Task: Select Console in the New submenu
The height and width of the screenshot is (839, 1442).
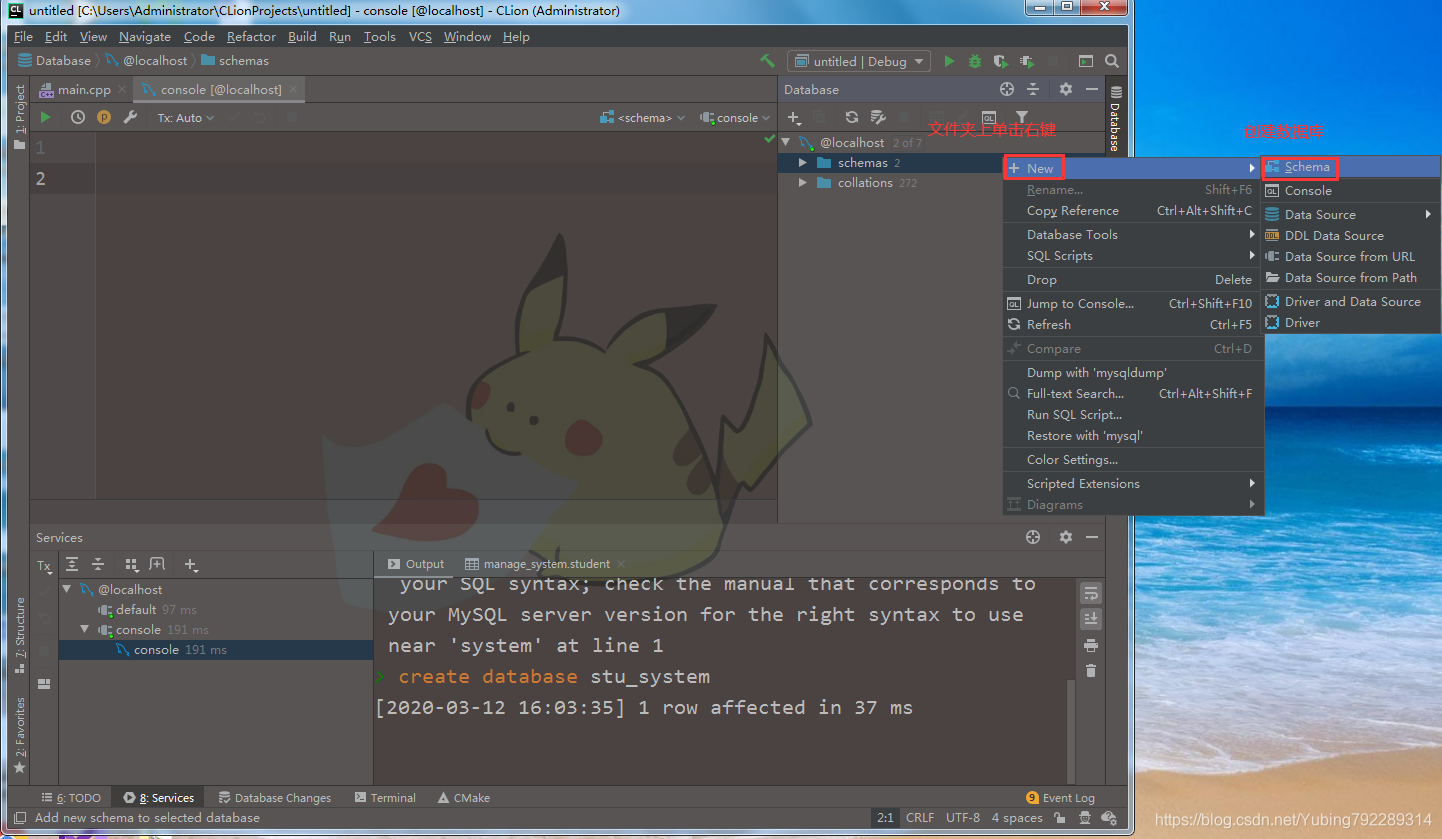Action: coord(1352,190)
